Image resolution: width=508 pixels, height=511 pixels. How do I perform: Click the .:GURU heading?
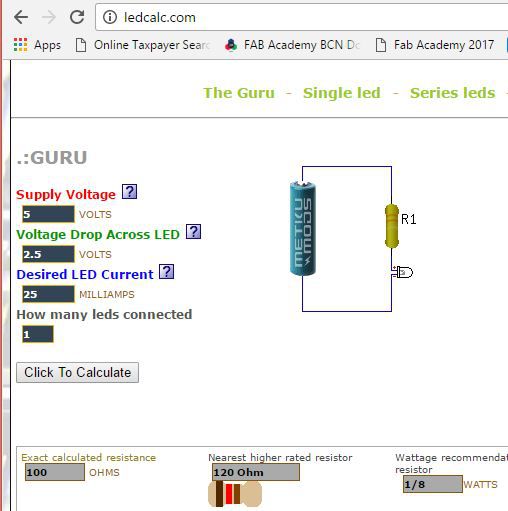[x=52, y=158]
